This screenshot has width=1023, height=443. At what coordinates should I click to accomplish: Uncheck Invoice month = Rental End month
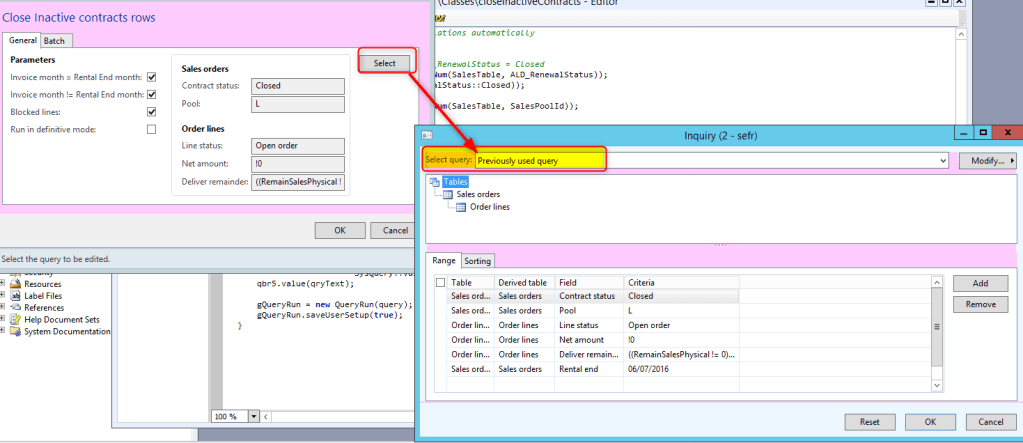pyautogui.click(x=152, y=77)
